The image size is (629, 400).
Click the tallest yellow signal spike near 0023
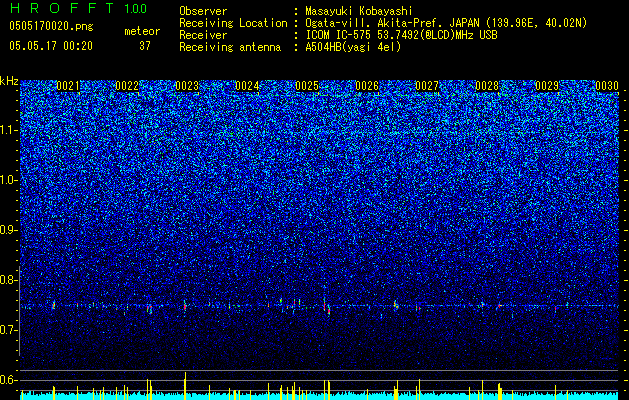point(185,386)
